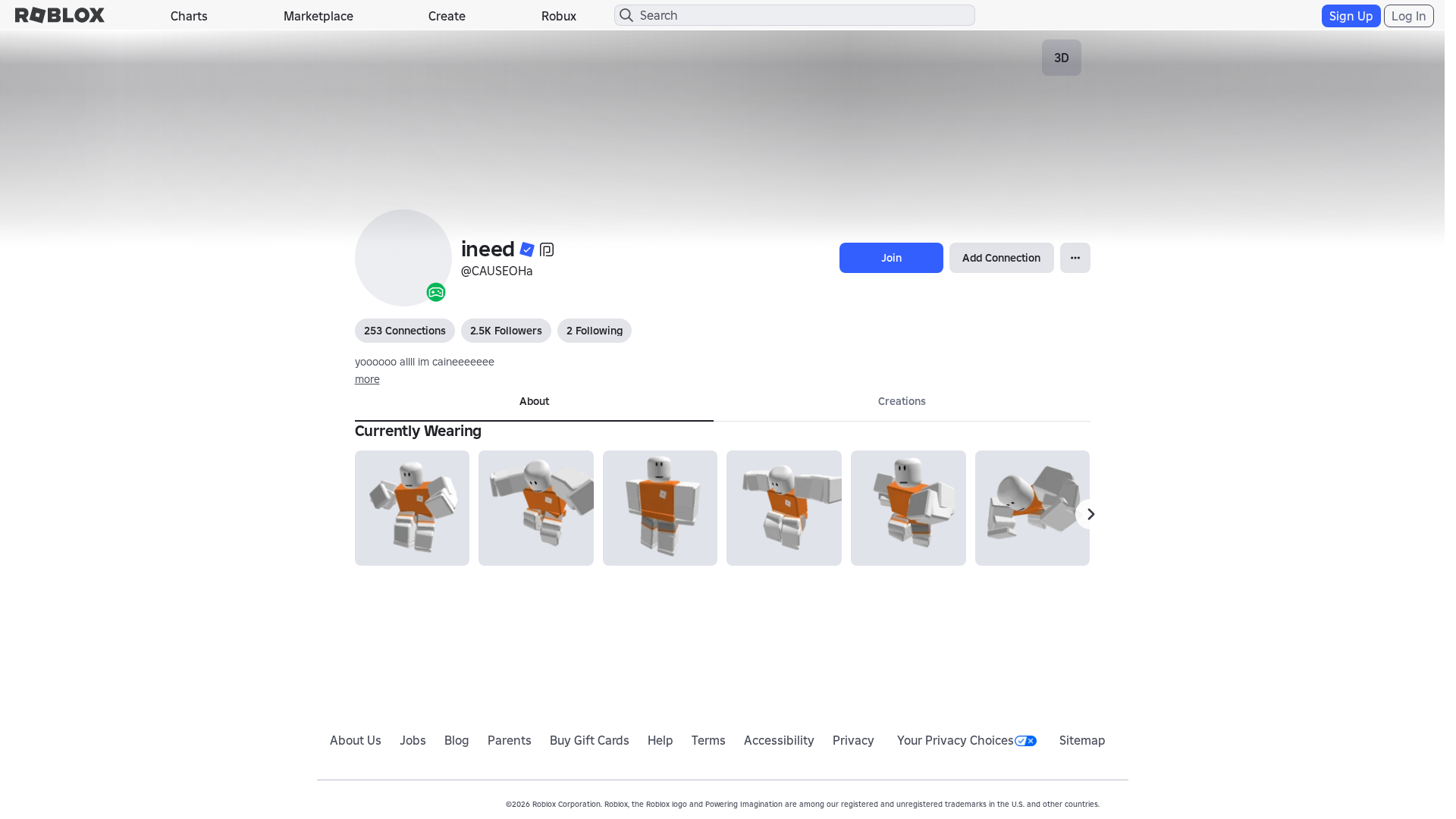This screenshot has width=1456, height=819.
Task: Open the Charts menu item
Action: click(x=189, y=16)
